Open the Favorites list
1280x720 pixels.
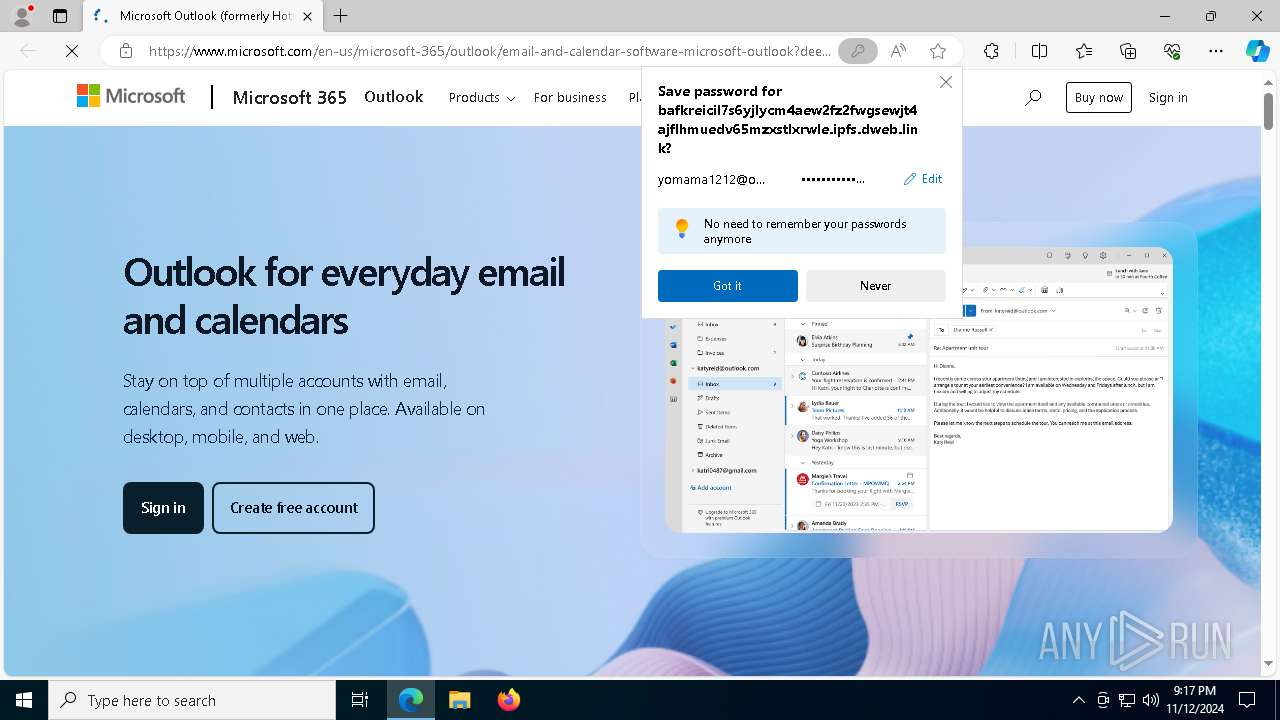(x=1084, y=51)
